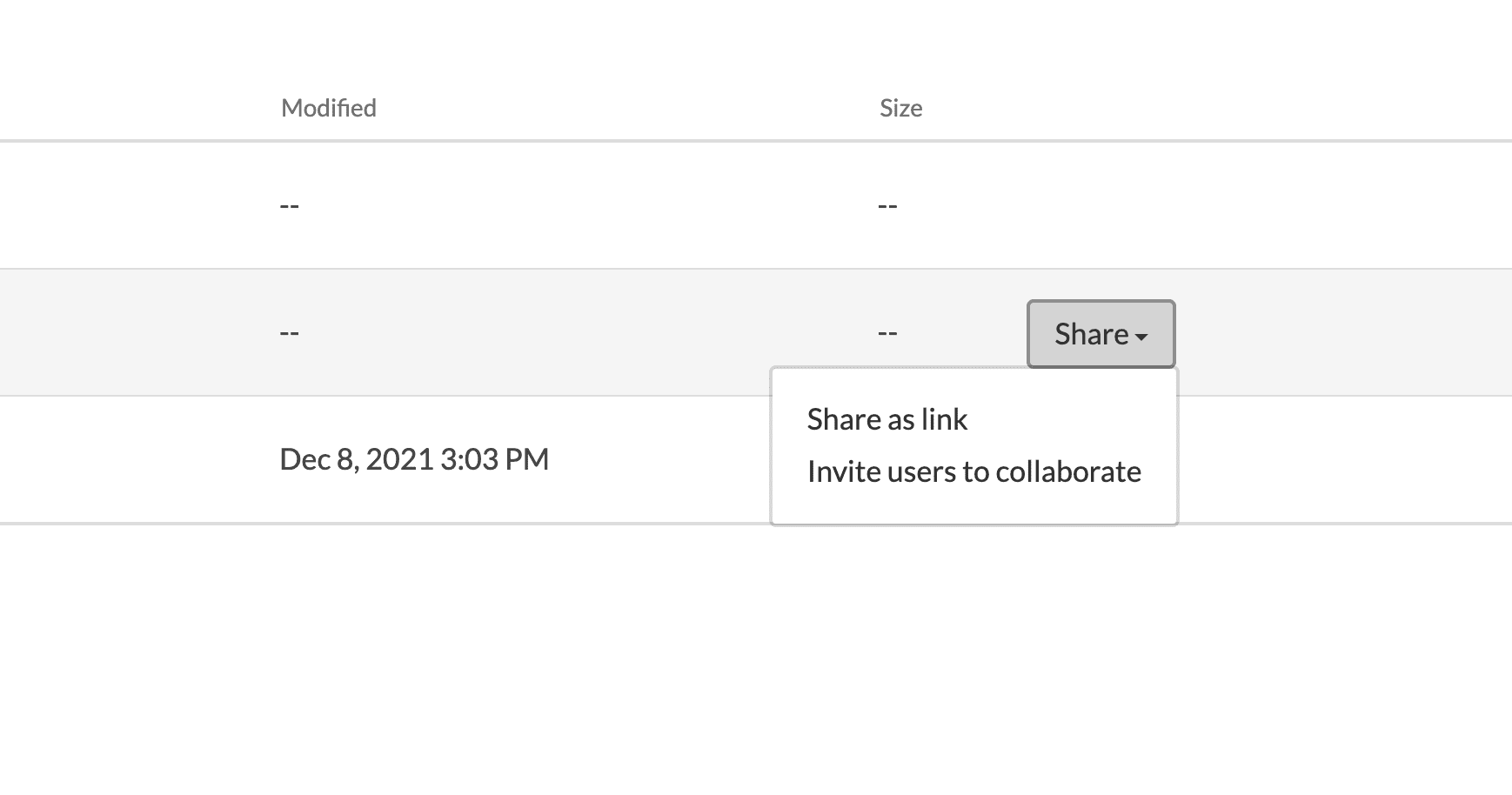The image size is (1512, 795).
Task: Click the caret arrow on Share button
Action: pyautogui.click(x=1141, y=337)
